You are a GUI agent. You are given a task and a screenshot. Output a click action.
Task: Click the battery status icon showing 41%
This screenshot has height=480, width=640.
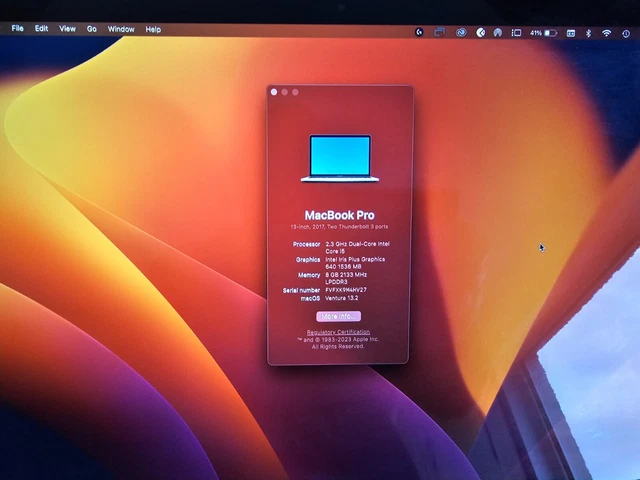coord(544,33)
